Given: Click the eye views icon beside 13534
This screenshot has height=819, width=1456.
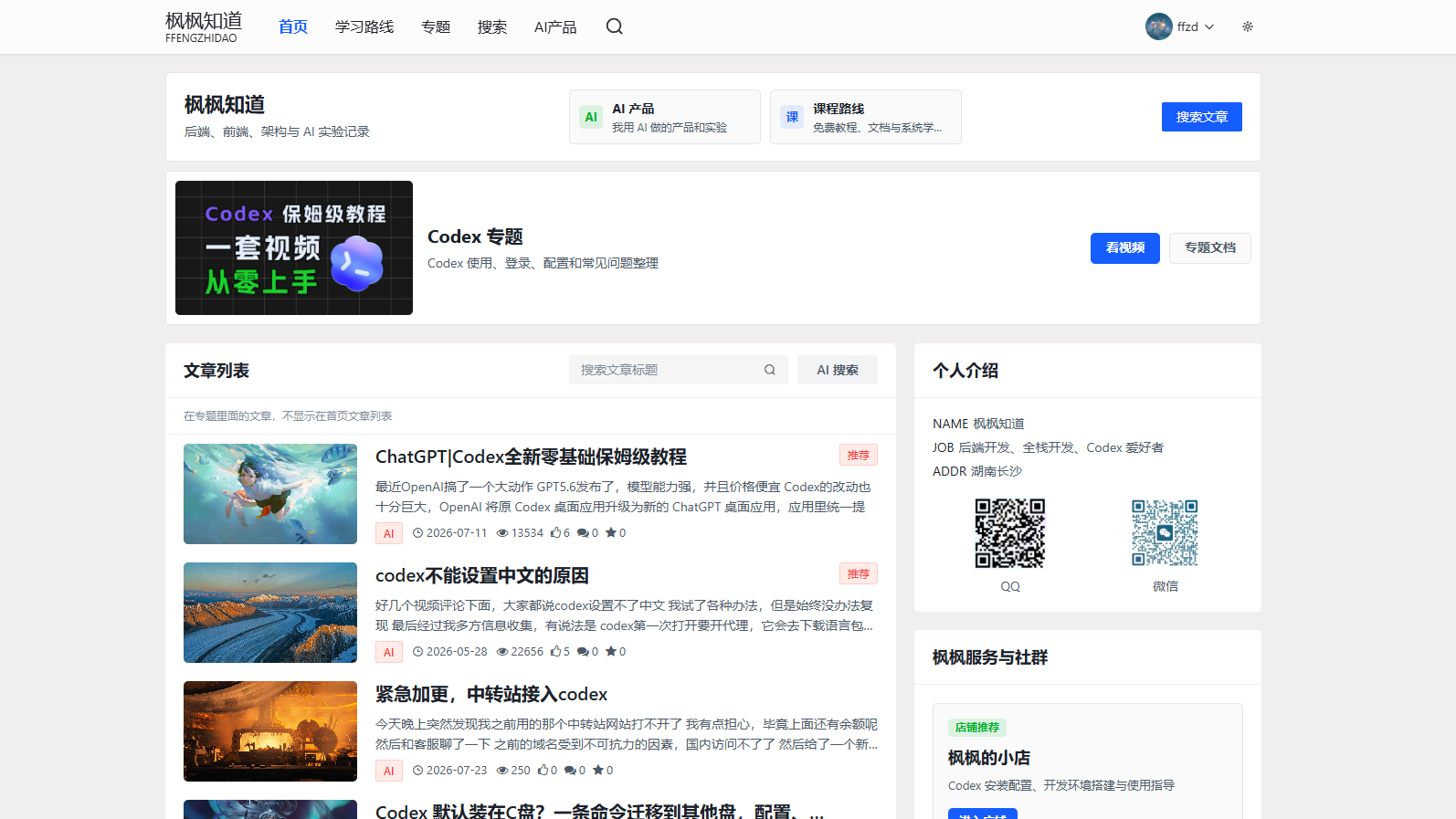Looking at the screenshot, I should point(502,533).
